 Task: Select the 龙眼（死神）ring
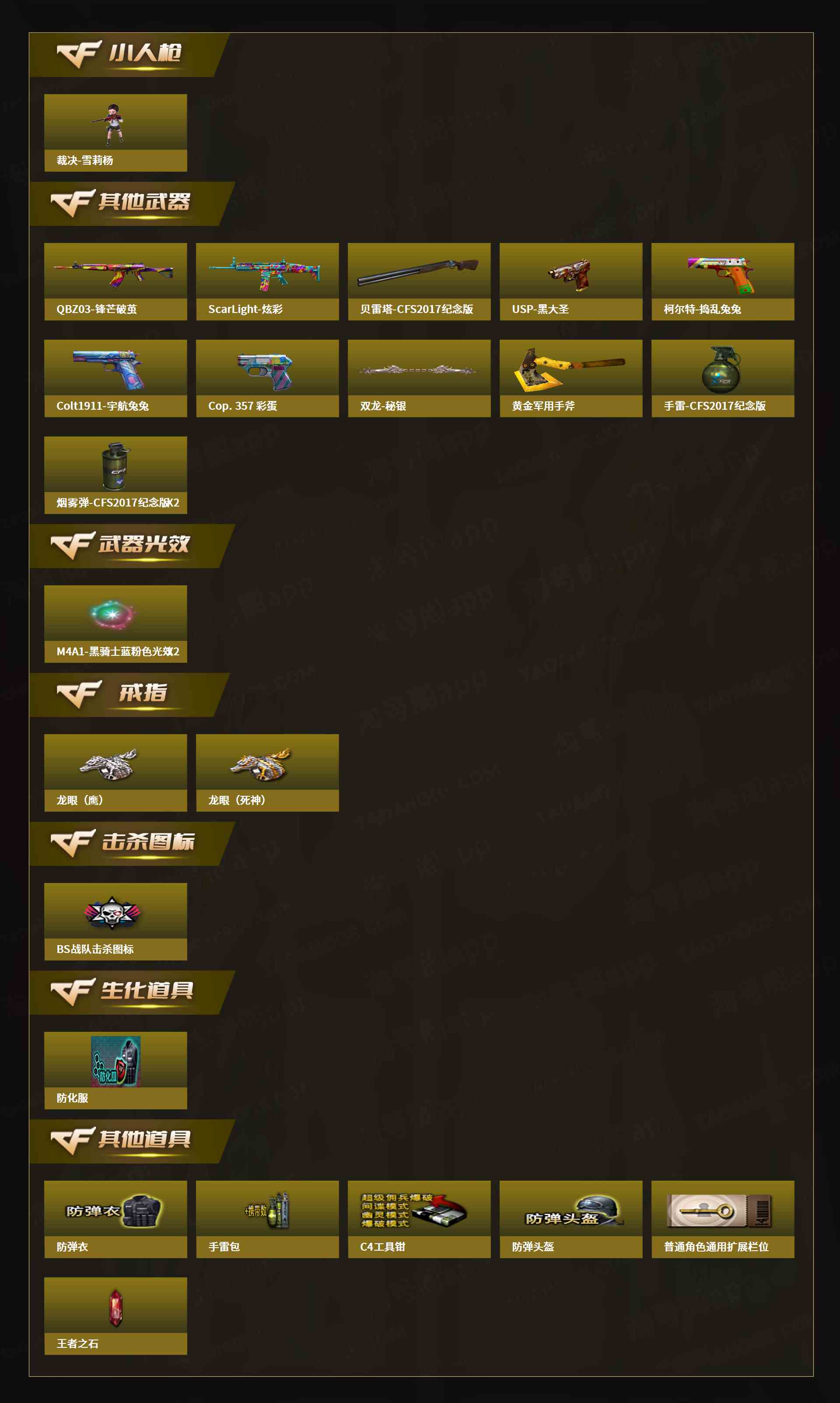tap(267, 773)
